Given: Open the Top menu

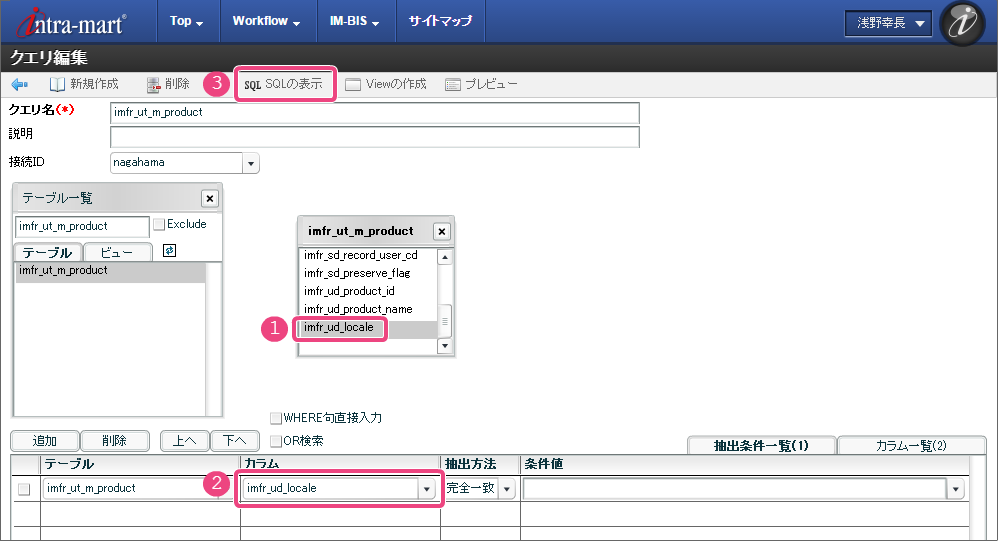Looking at the screenshot, I should click(x=186, y=21).
